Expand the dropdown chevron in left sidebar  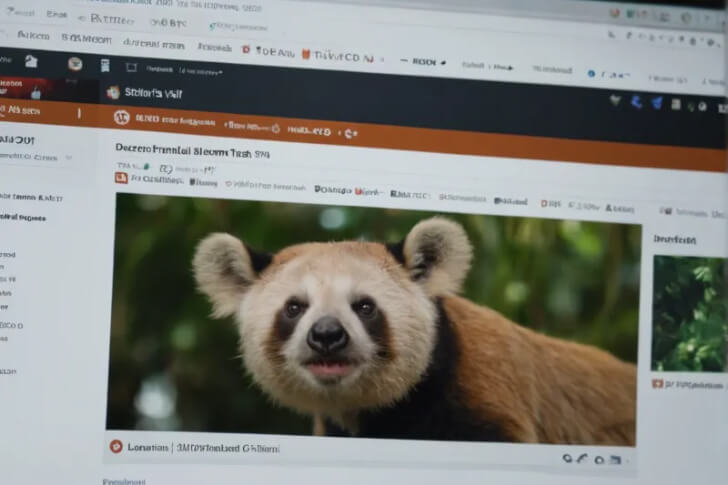click(68, 157)
